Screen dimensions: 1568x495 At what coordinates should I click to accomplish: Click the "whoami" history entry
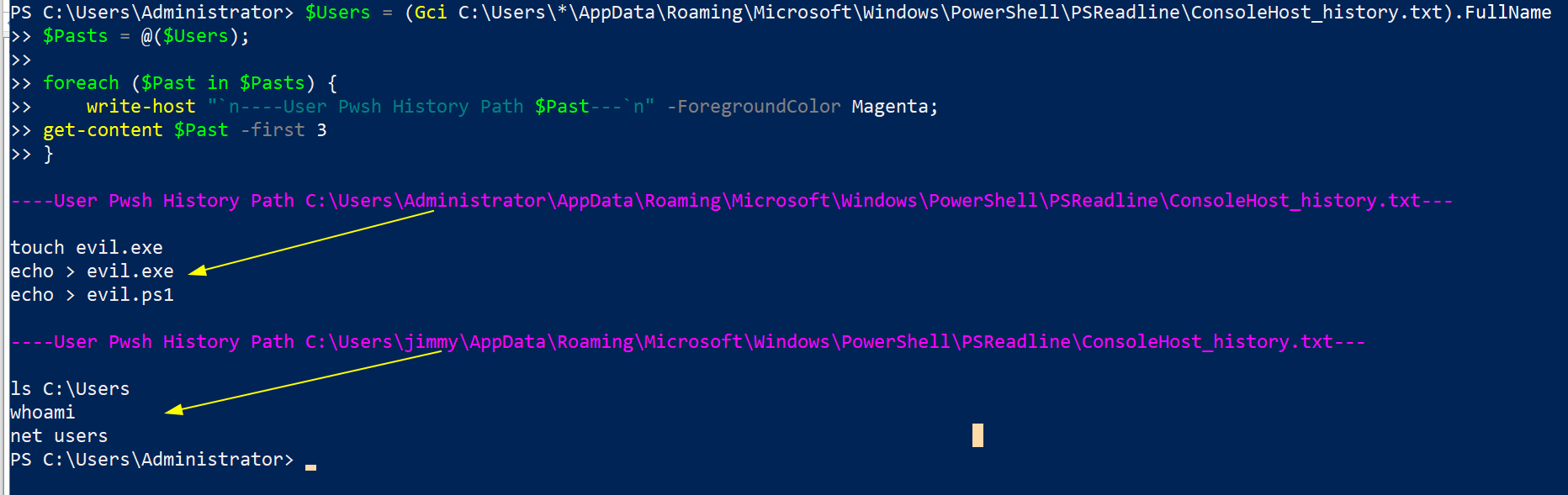42,413
